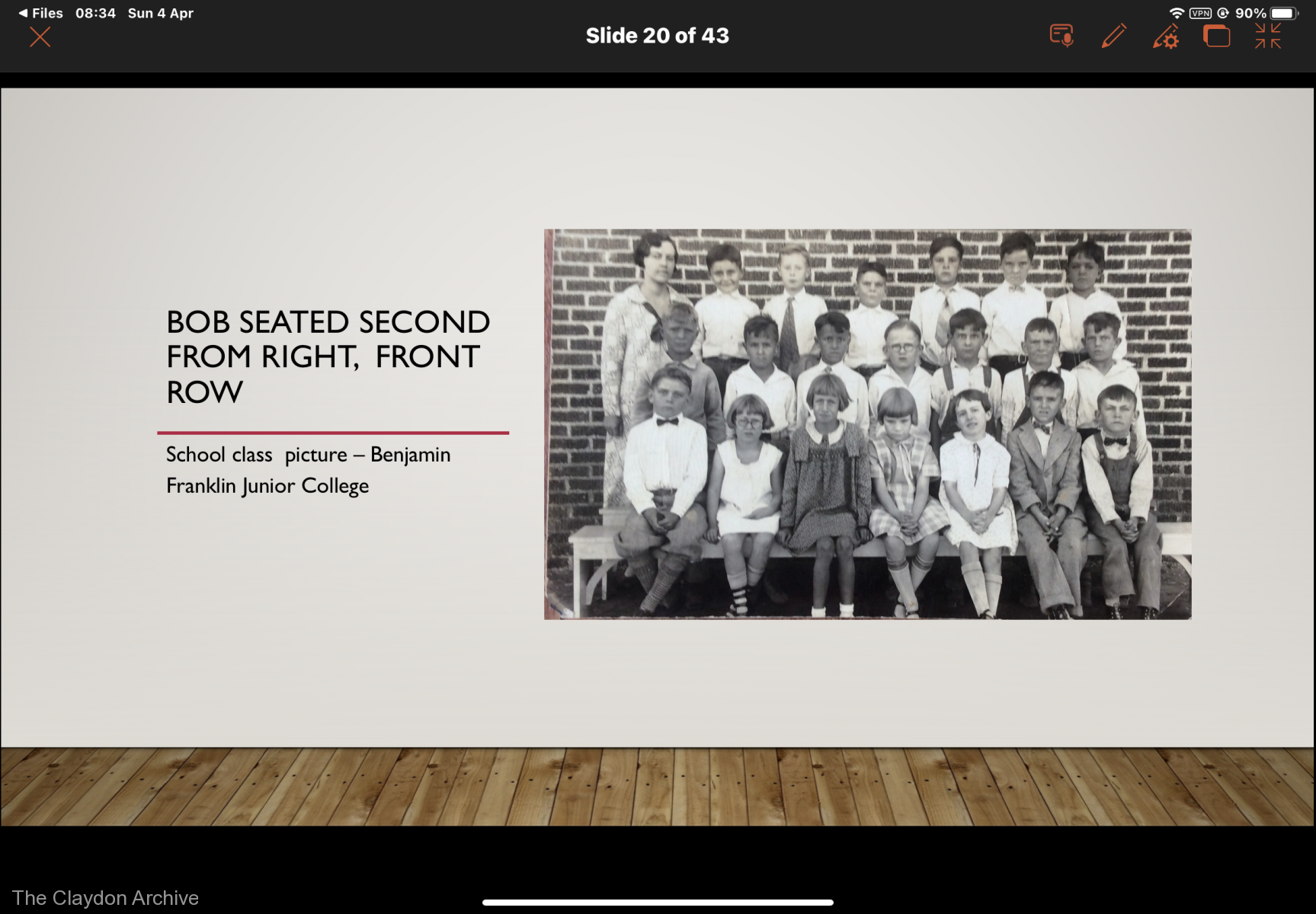Tap the 90% battery percentage text
Viewport: 1316px width, 914px height.
1250,13
